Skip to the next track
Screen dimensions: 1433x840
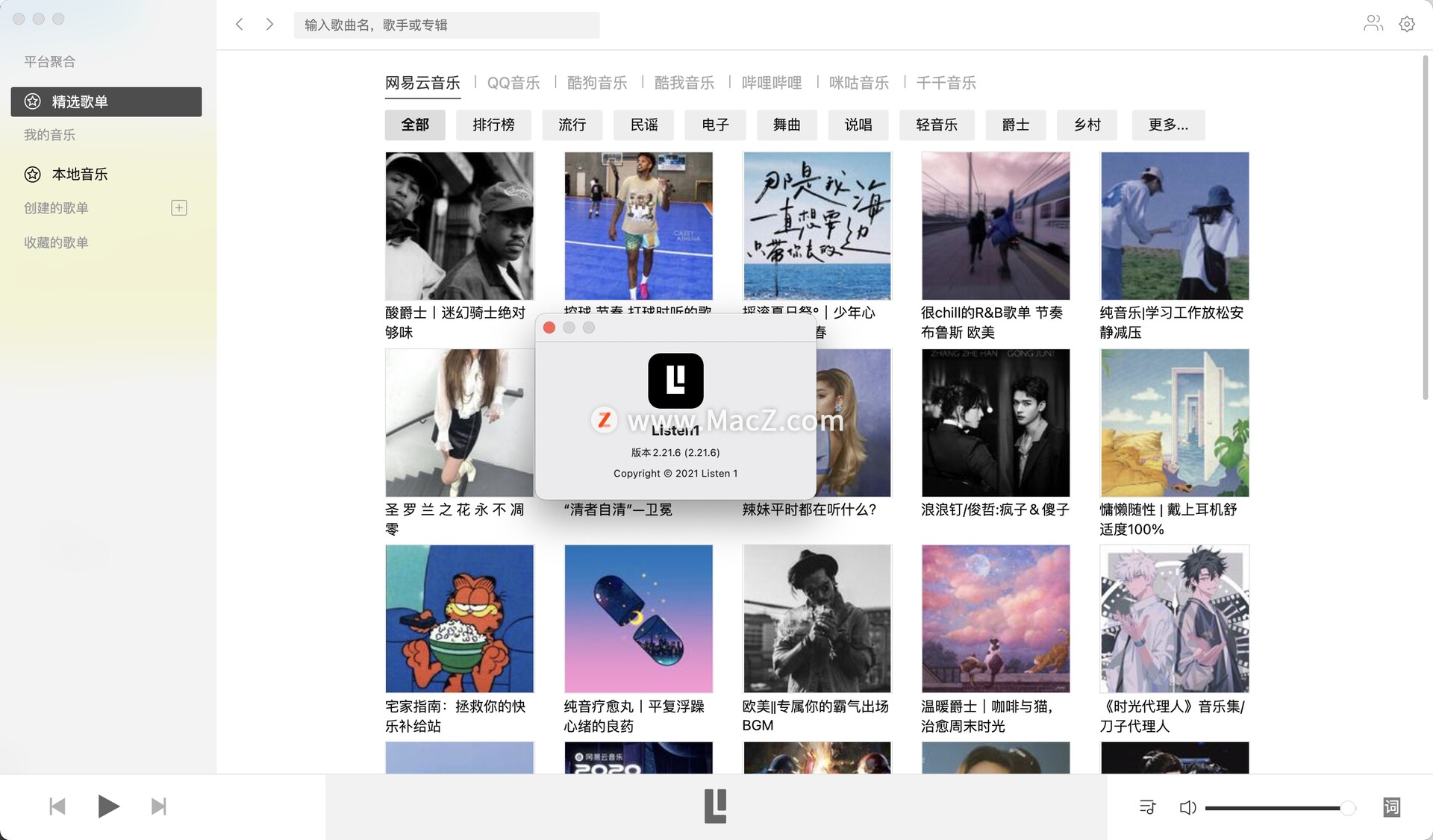point(158,806)
